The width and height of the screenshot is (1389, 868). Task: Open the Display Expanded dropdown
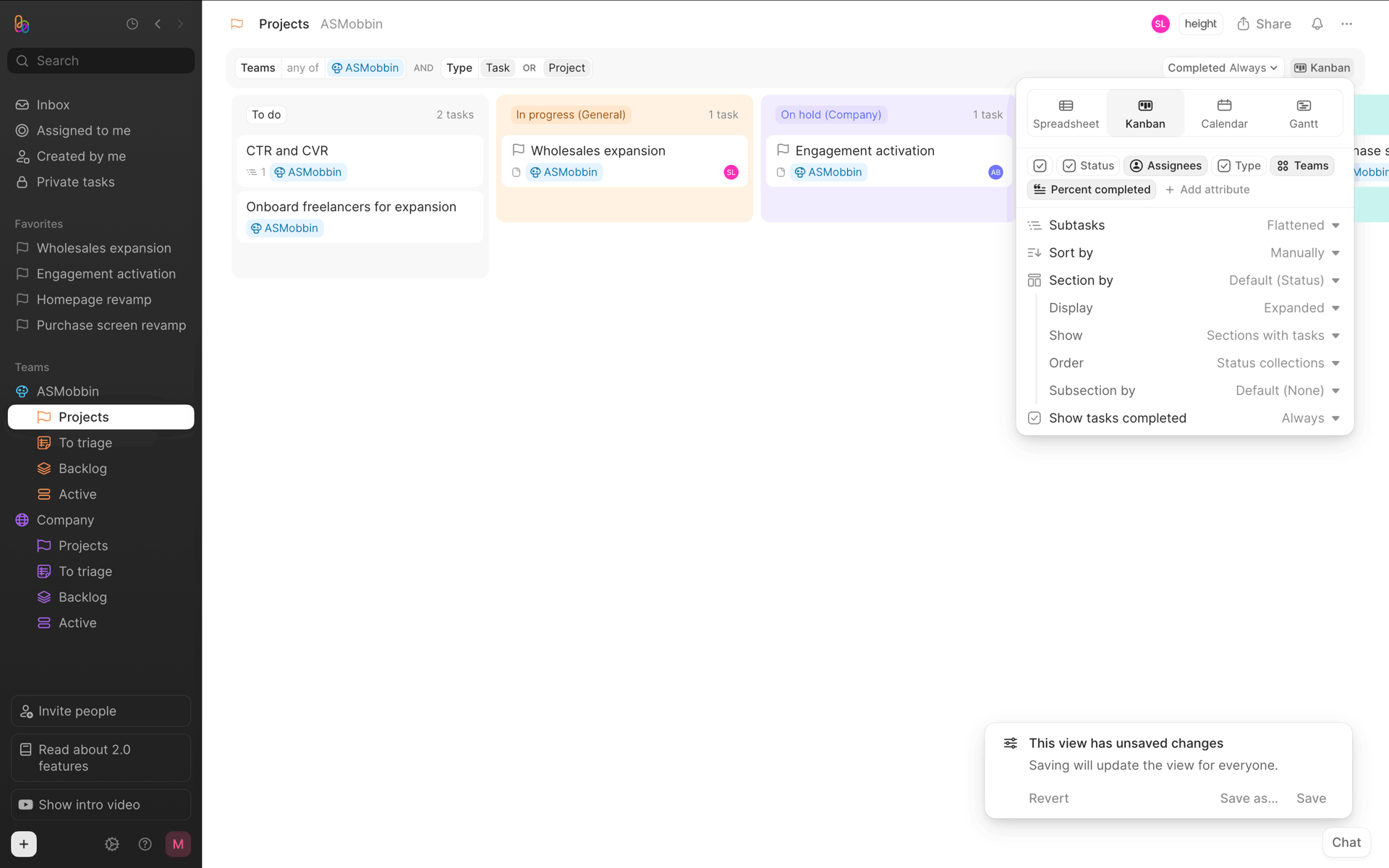[1301, 308]
